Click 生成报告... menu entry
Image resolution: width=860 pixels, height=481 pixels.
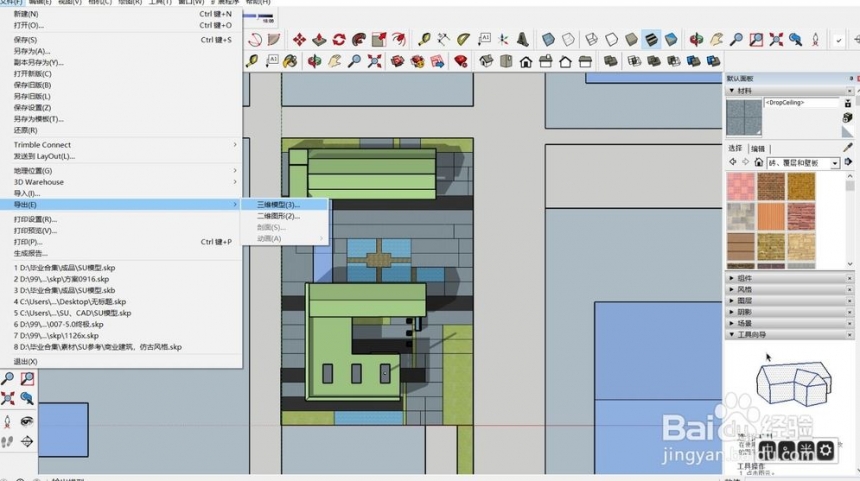point(122,253)
